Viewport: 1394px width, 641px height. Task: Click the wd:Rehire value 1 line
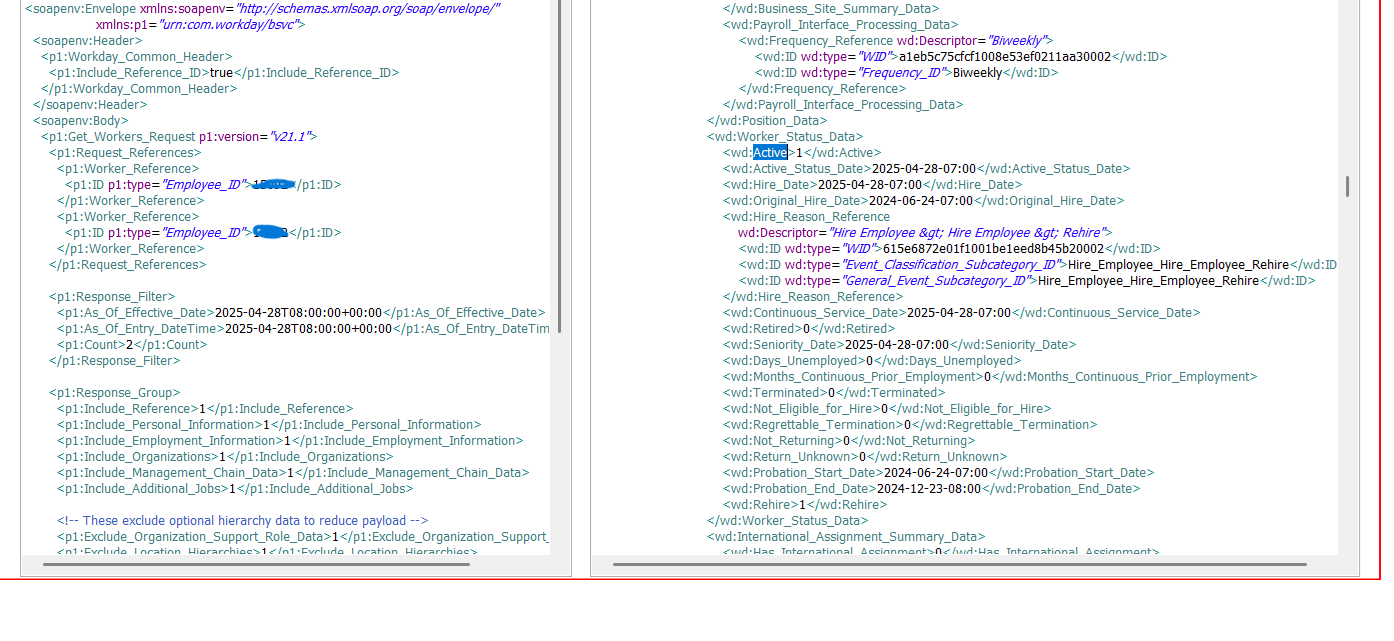click(805, 504)
